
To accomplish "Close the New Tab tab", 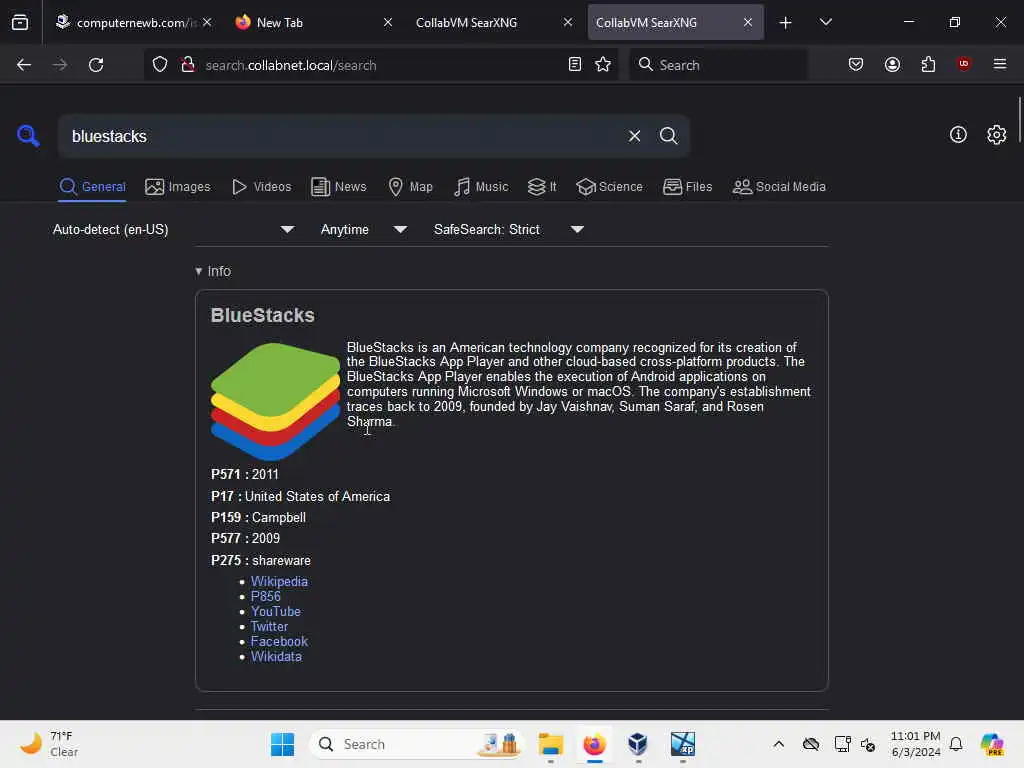I will (x=388, y=22).
